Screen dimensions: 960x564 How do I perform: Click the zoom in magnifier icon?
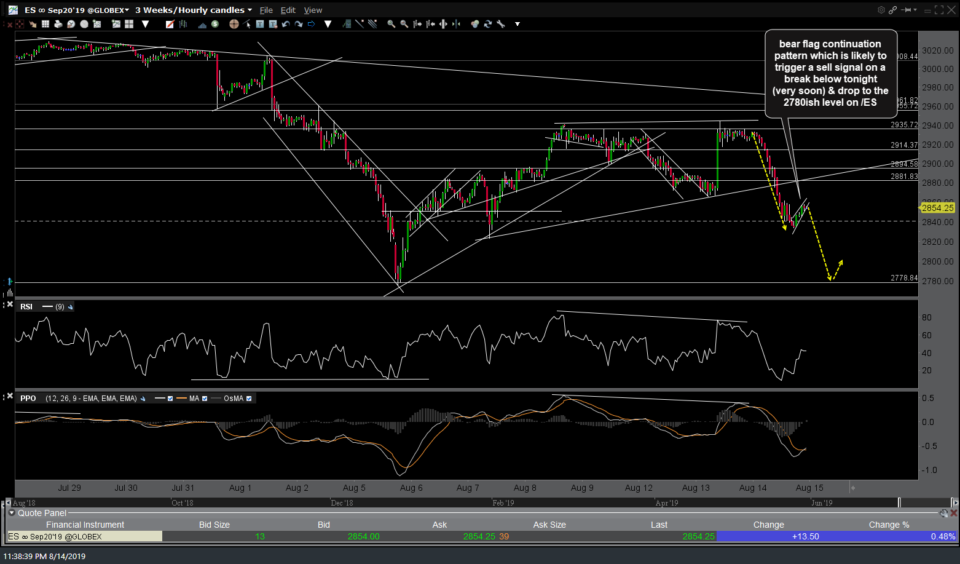(391, 24)
